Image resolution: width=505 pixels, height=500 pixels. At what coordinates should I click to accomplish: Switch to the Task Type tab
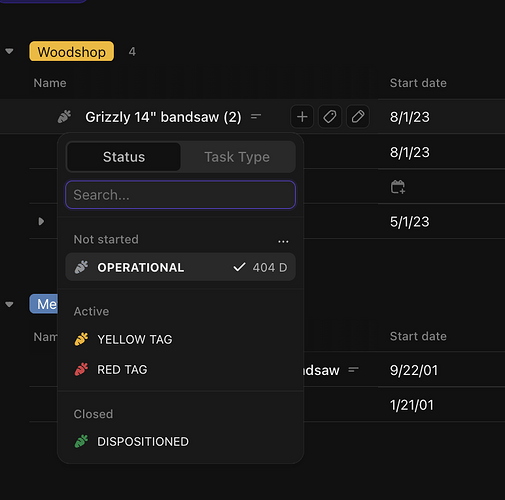[x=237, y=157]
